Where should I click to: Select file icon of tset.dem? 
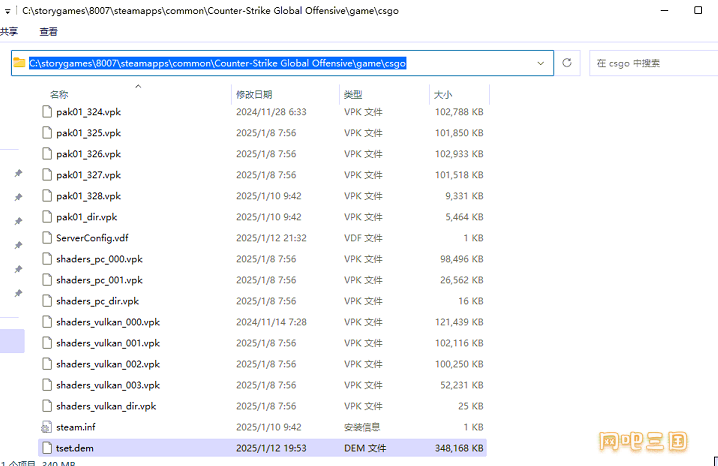[47, 448]
